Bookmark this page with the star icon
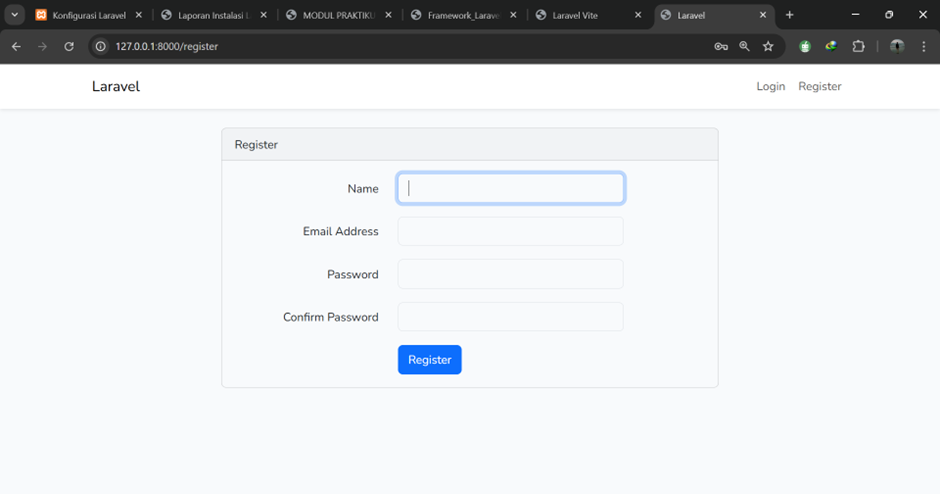 [x=768, y=46]
